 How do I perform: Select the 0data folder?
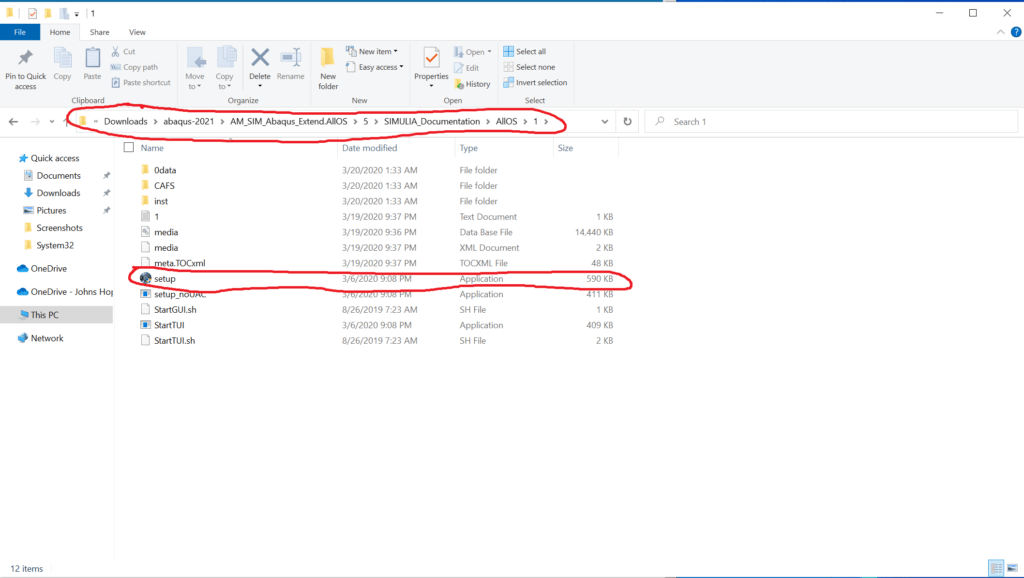point(165,170)
